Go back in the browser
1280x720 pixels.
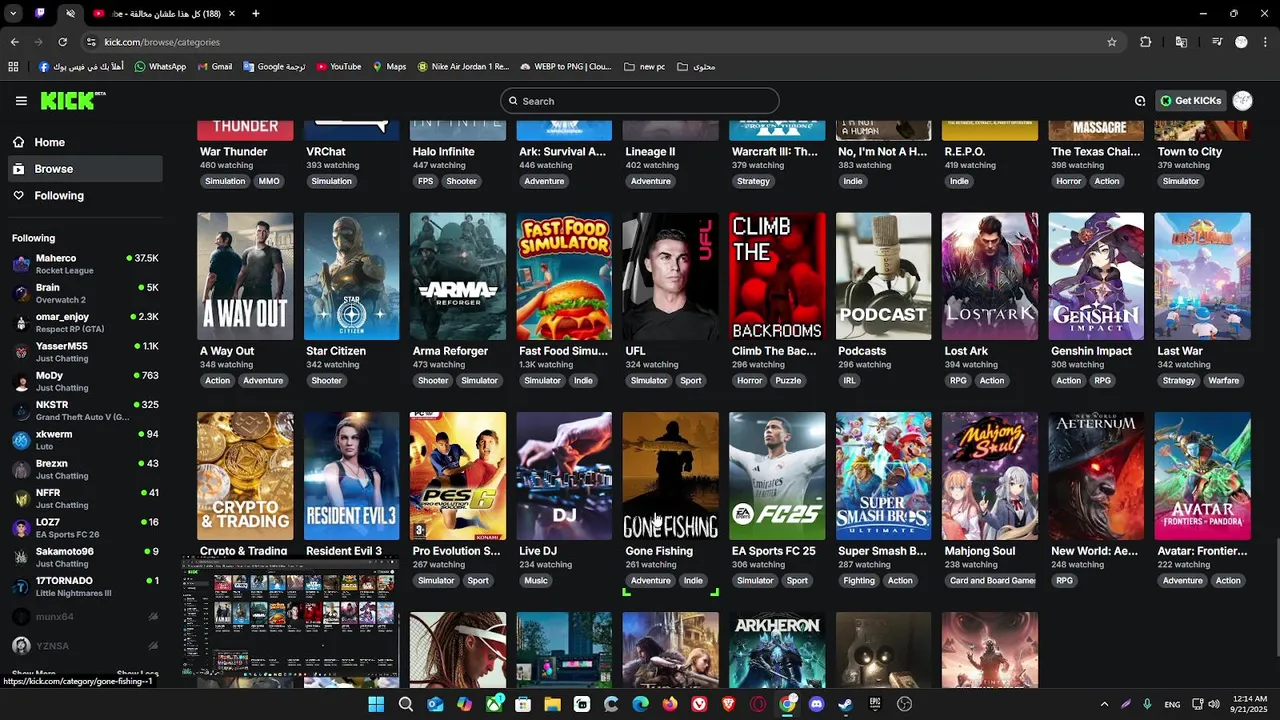coord(14,42)
